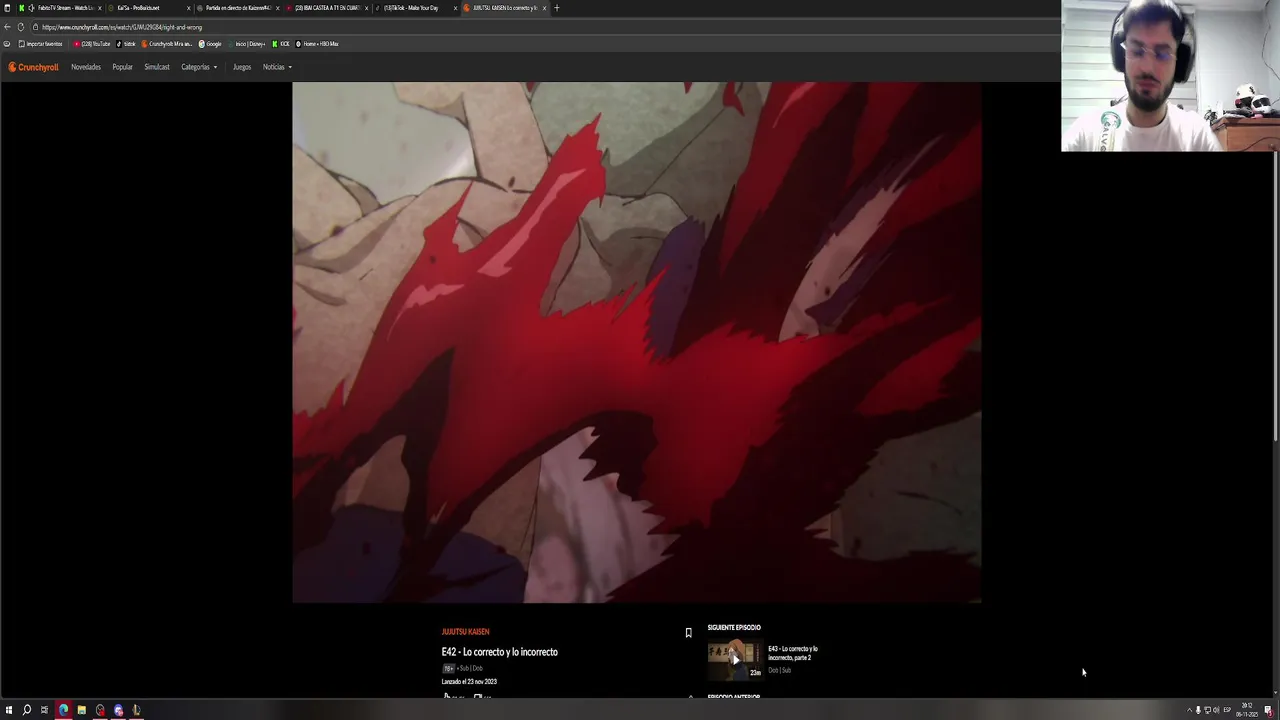1280x720 pixels.
Task: Switch to the Kai'Sa ProBuilds tab
Action: pyautogui.click(x=149, y=8)
